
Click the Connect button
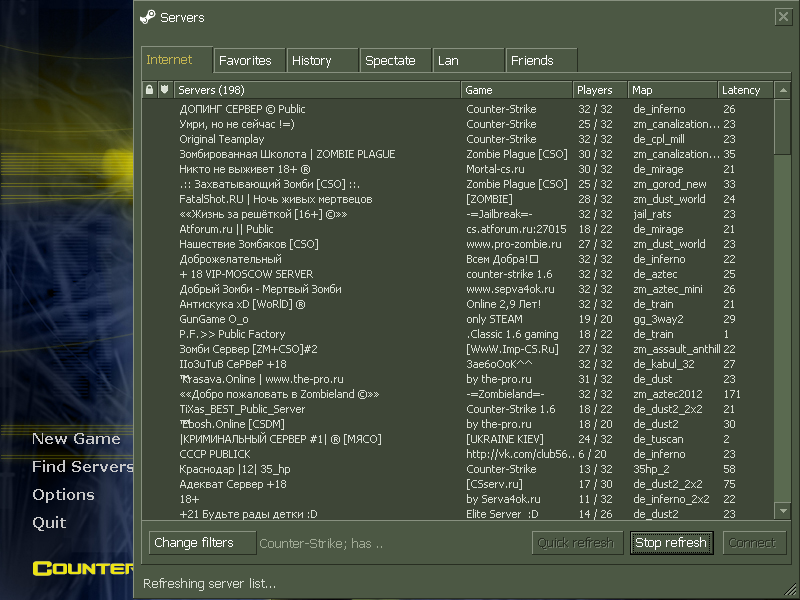(x=754, y=543)
